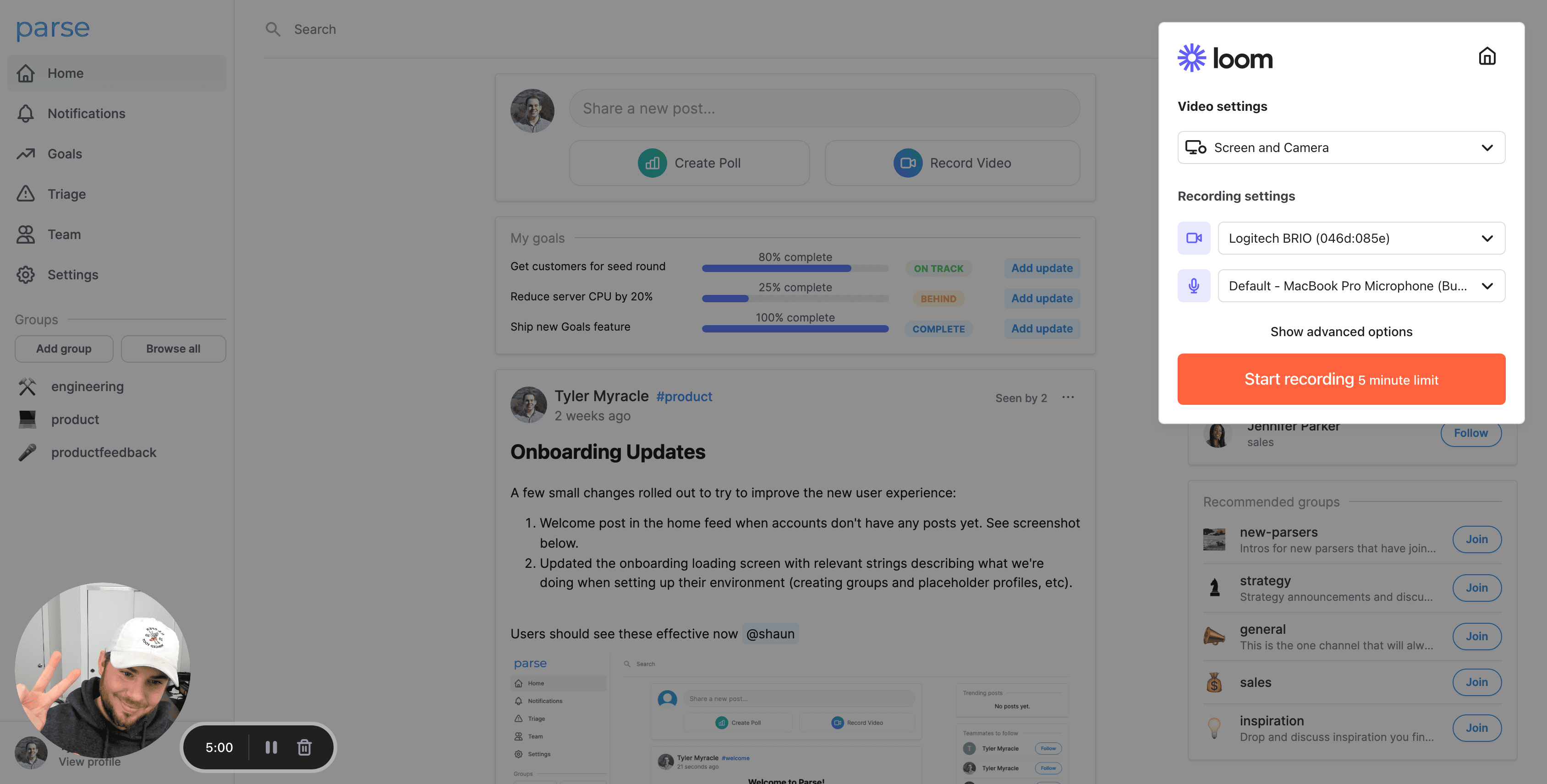The height and width of the screenshot is (784, 1547).
Task: Open Team in the sidebar
Action: 116,234
